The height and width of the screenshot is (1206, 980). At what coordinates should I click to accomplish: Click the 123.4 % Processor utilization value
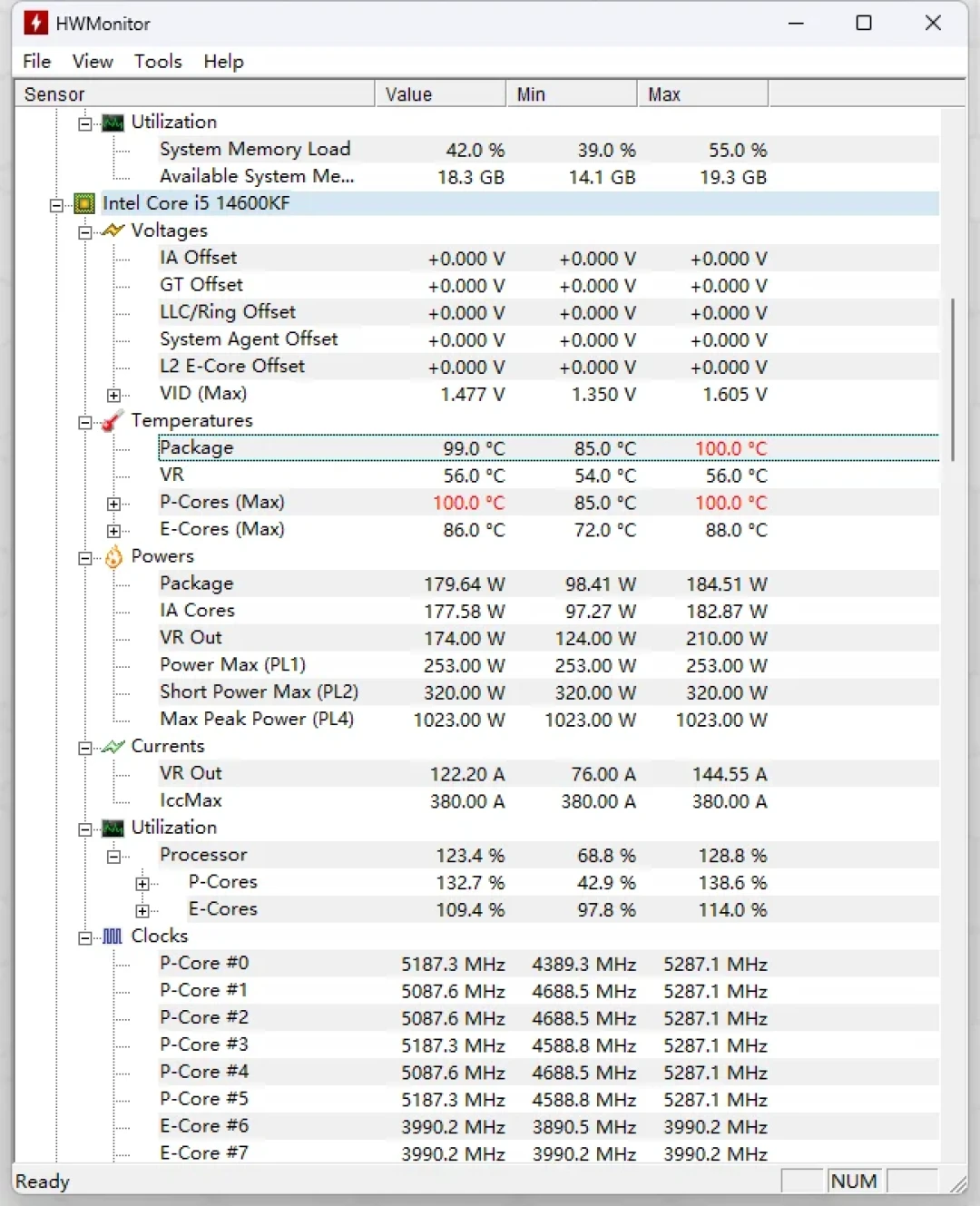coord(470,856)
